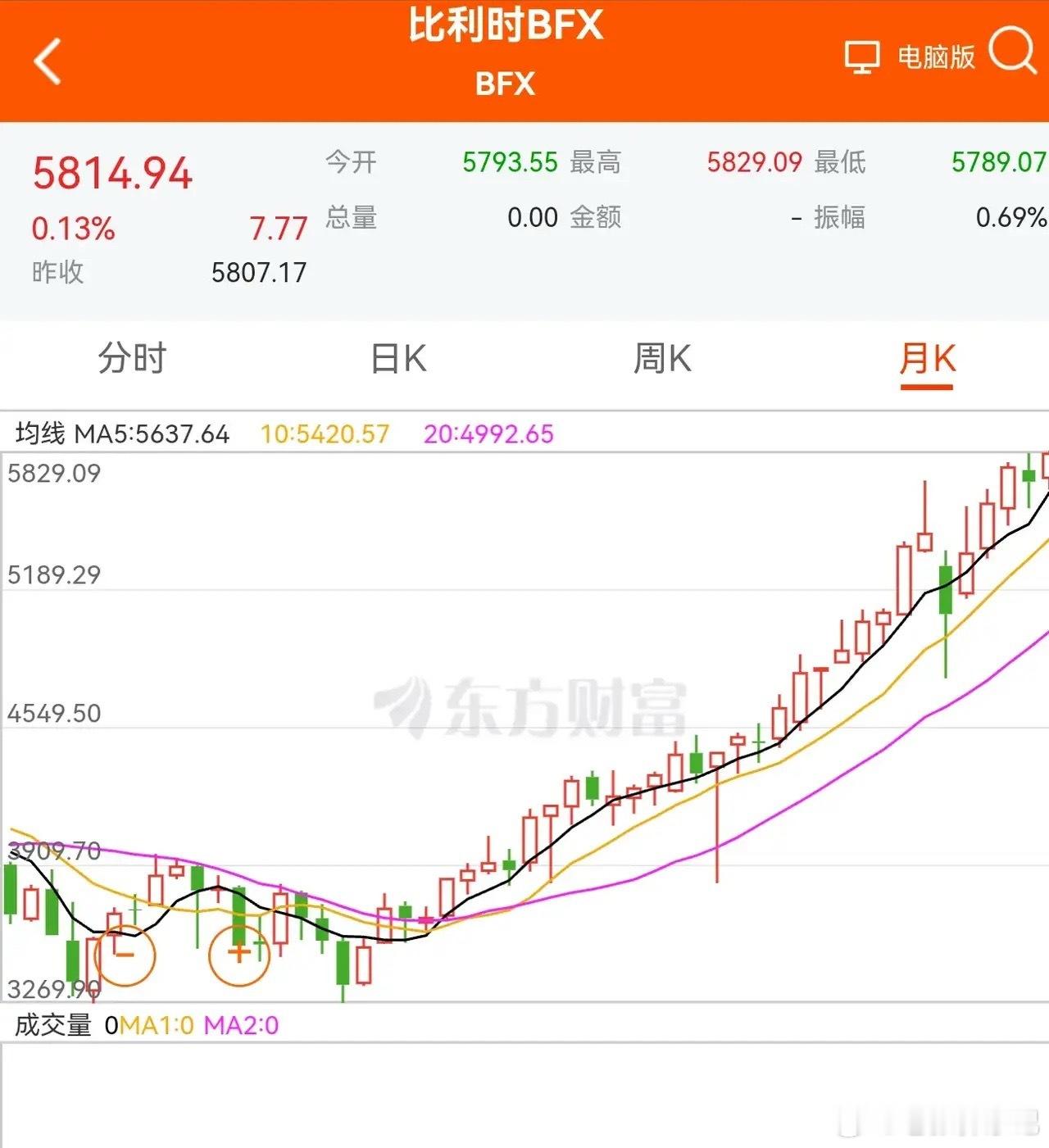Tap the plus zoom-in circle on chart
1049x1148 pixels.
[239, 954]
